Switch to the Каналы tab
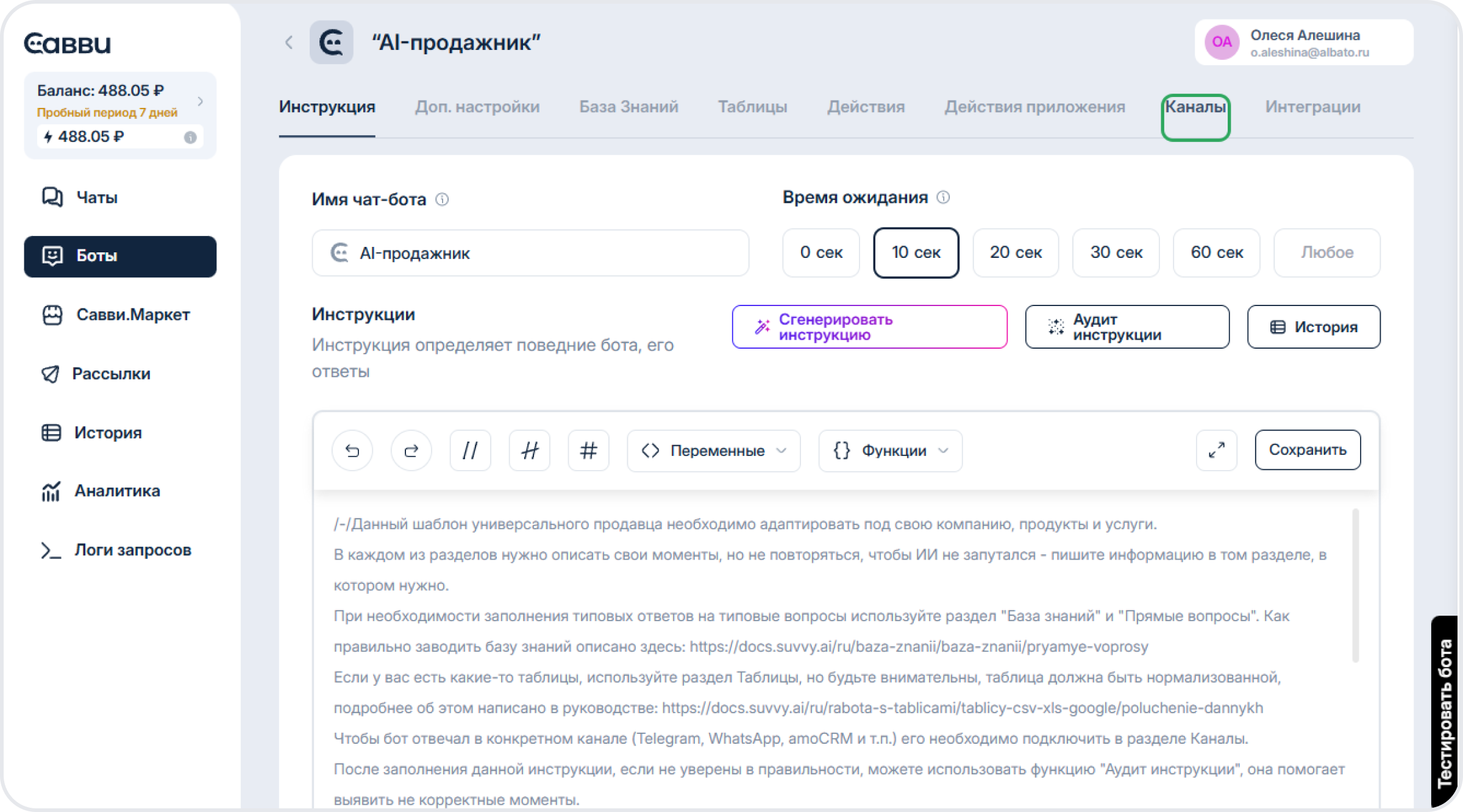The height and width of the screenshot is (812, 1463). pyautogui.click(x=1195, y=107)
